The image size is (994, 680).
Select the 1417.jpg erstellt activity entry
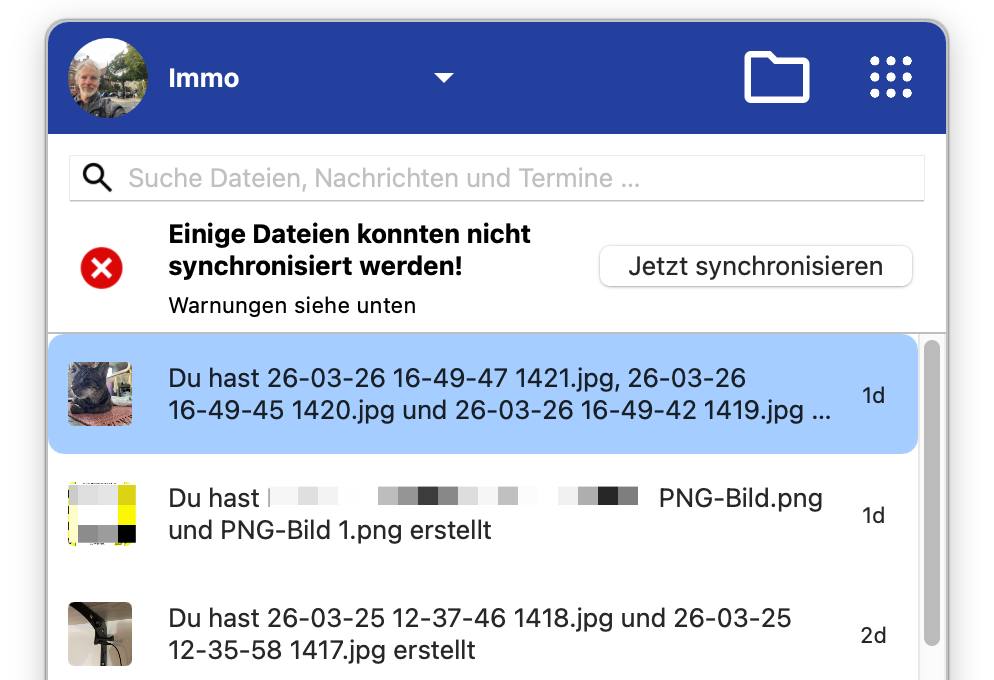(x=480, y=634)
